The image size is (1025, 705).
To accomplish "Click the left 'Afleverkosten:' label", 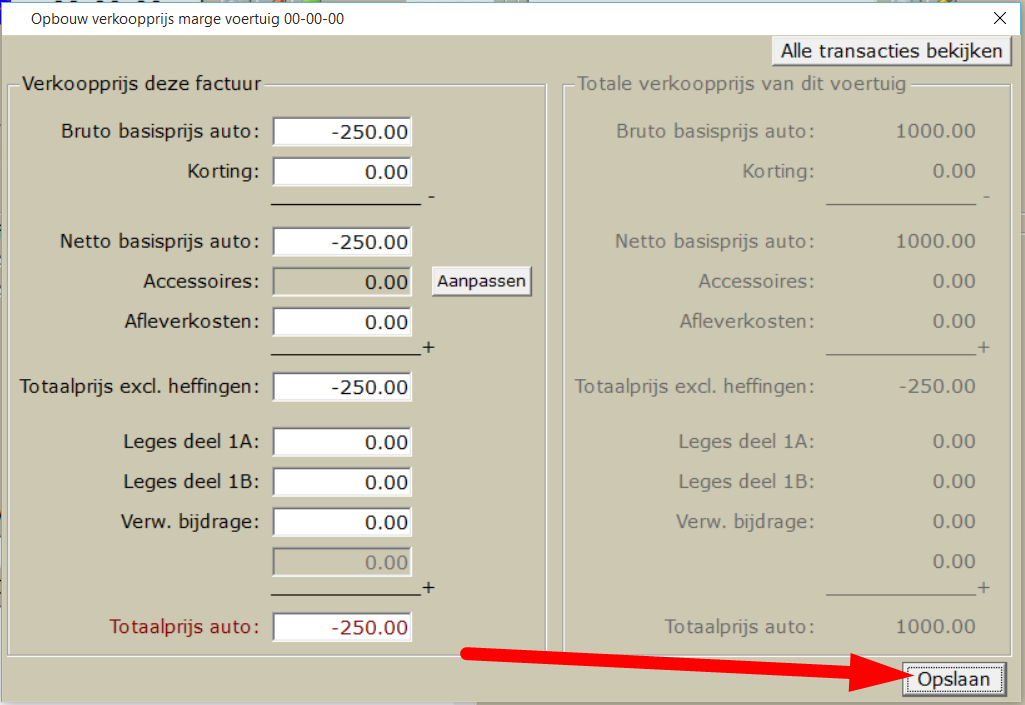I will [x=192, y=321].
